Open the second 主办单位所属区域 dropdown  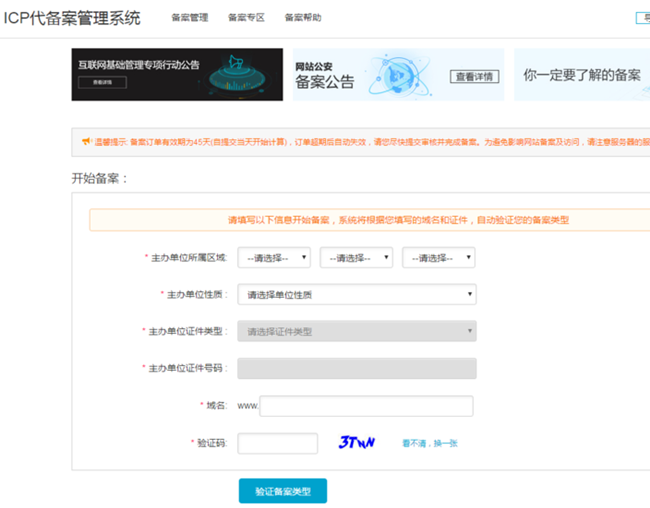coord(356,258)
